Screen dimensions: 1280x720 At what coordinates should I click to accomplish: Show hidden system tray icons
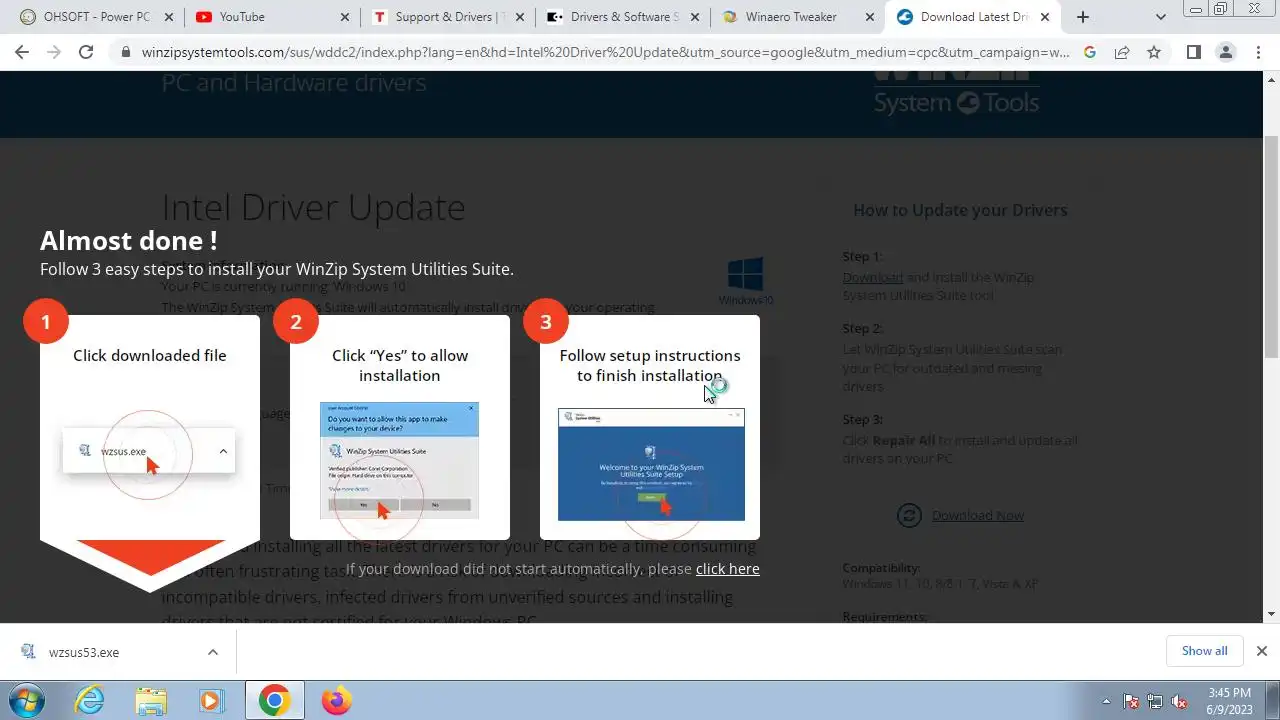pyautogui.click(x=1106, y=701)
